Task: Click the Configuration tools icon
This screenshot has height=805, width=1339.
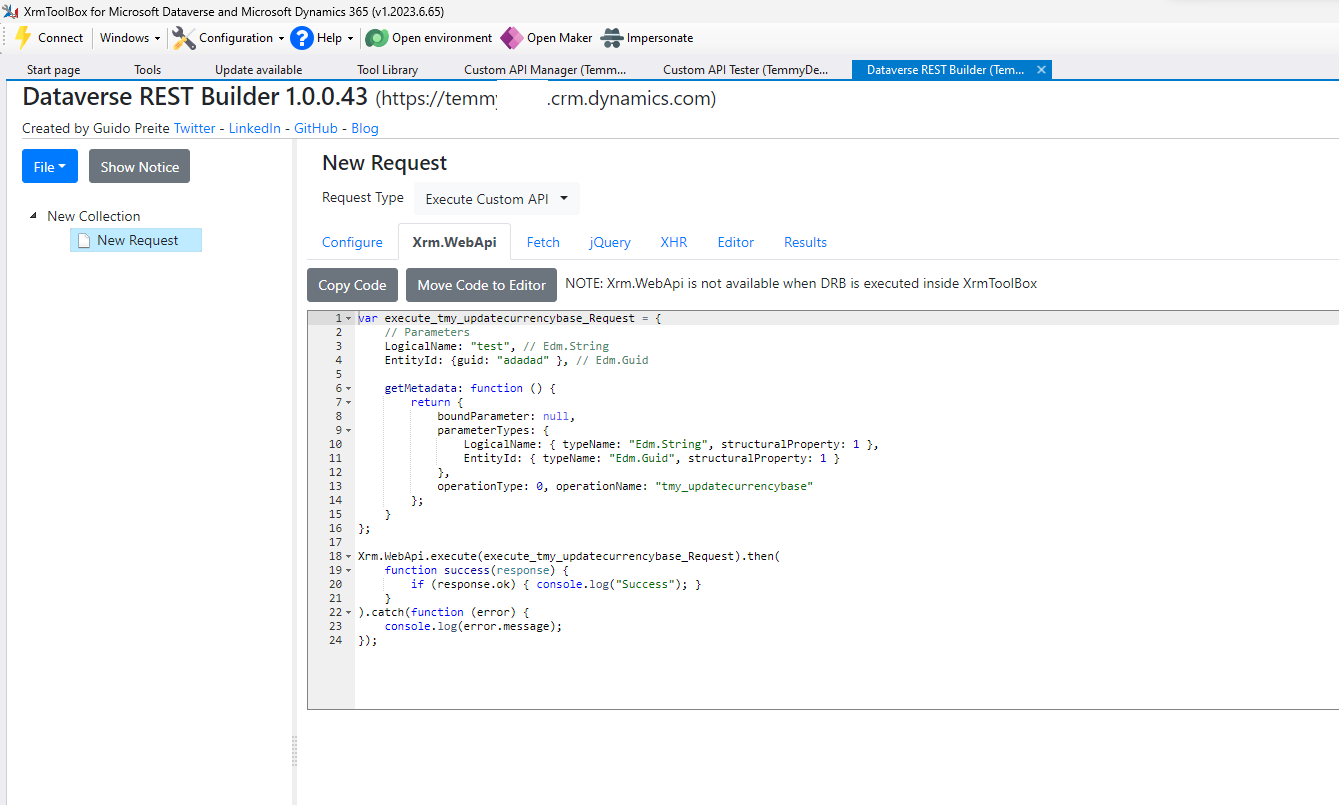Action: [x=184, y=38]
